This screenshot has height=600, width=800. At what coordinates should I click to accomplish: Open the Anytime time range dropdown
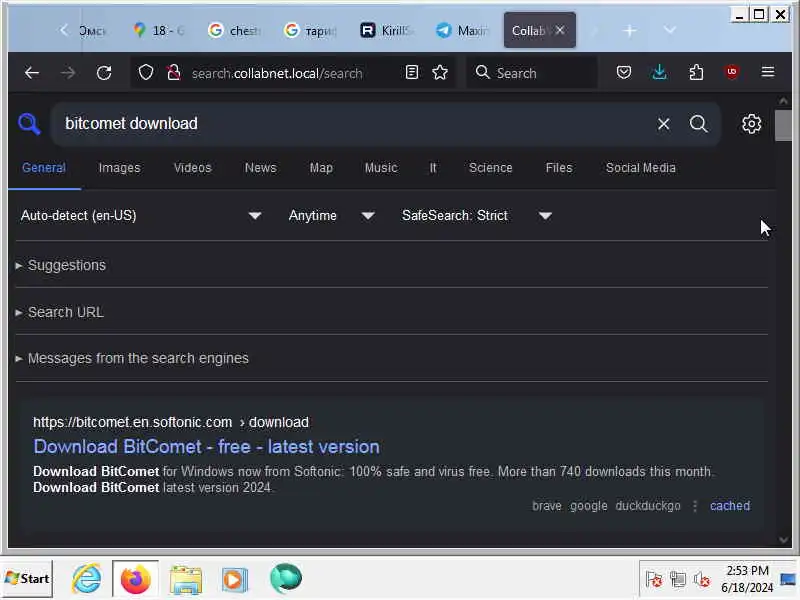pyautogui.click(x=332, y=216)
